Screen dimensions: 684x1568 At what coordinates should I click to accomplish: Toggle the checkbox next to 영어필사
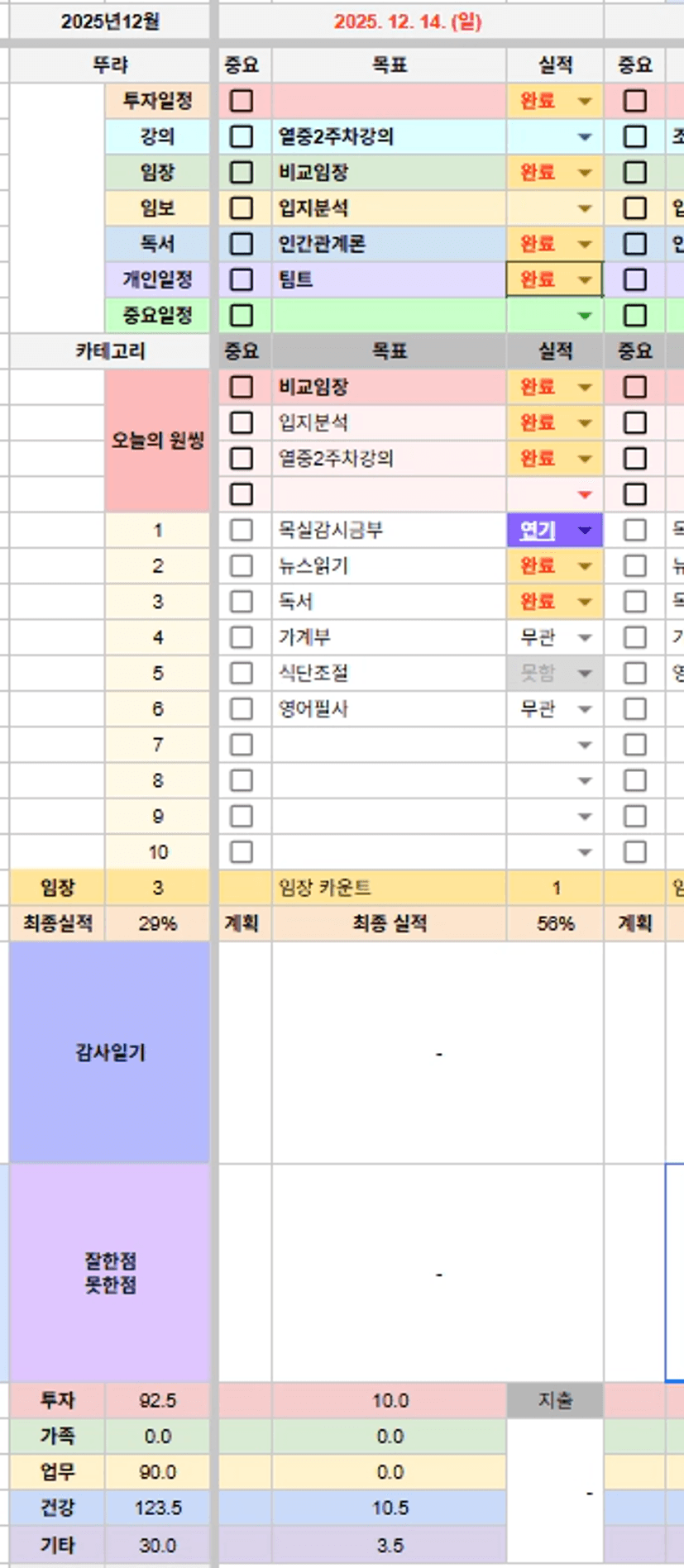point(242,709)
